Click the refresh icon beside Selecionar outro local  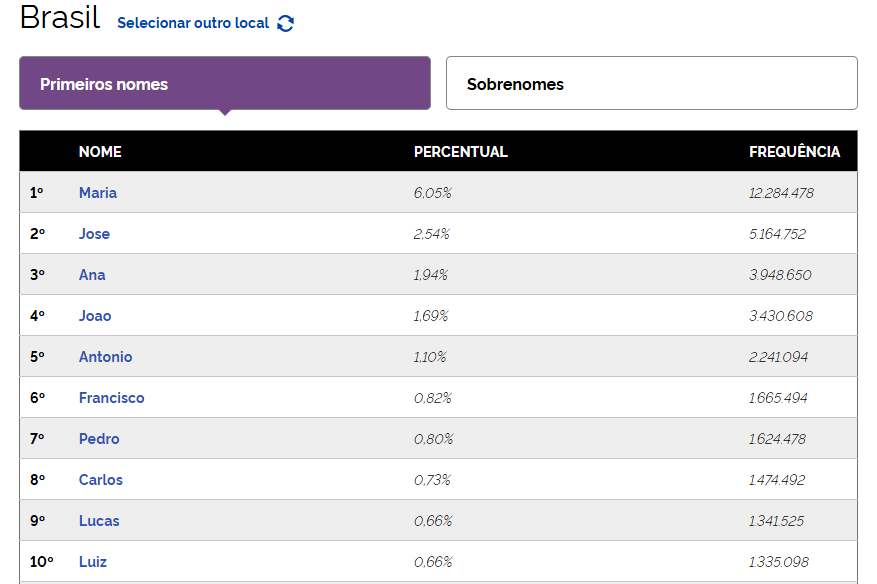(x=286, y=23)
